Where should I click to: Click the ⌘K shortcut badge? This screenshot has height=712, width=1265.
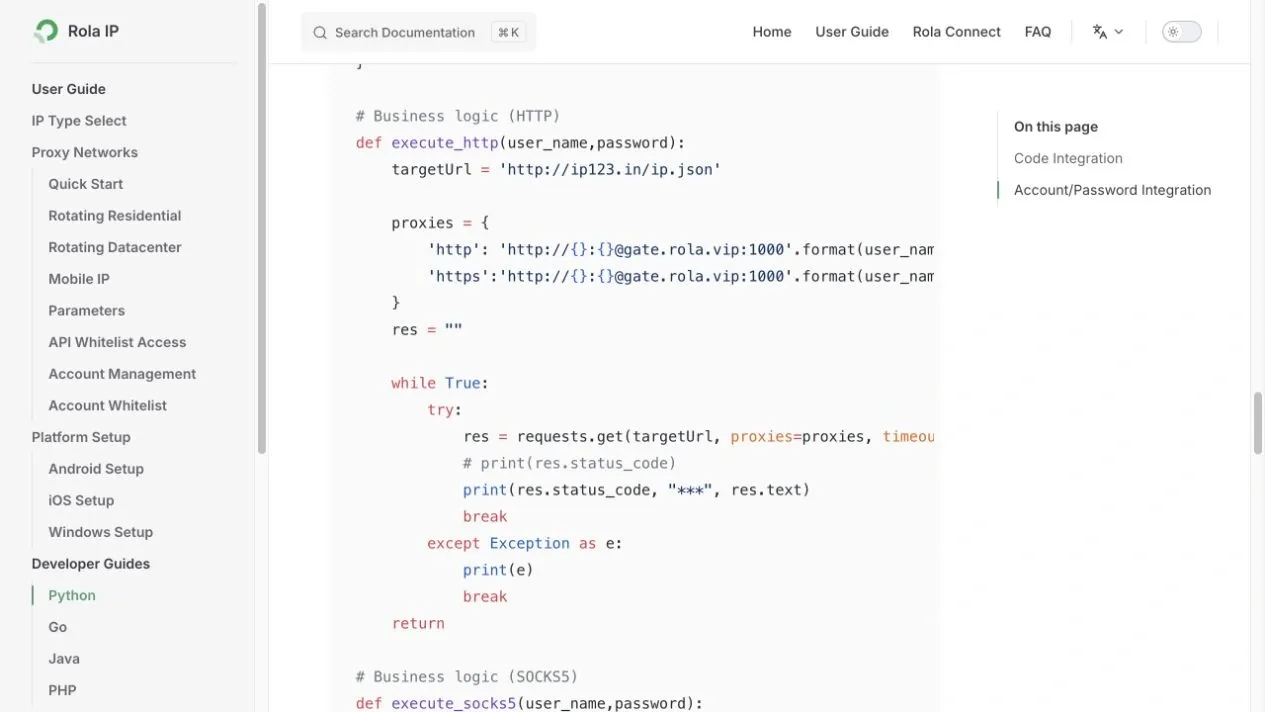[x=509, y=32]
